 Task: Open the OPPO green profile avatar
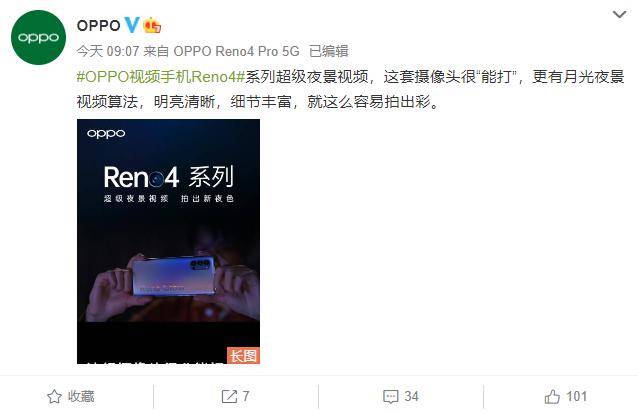(38, 37)
